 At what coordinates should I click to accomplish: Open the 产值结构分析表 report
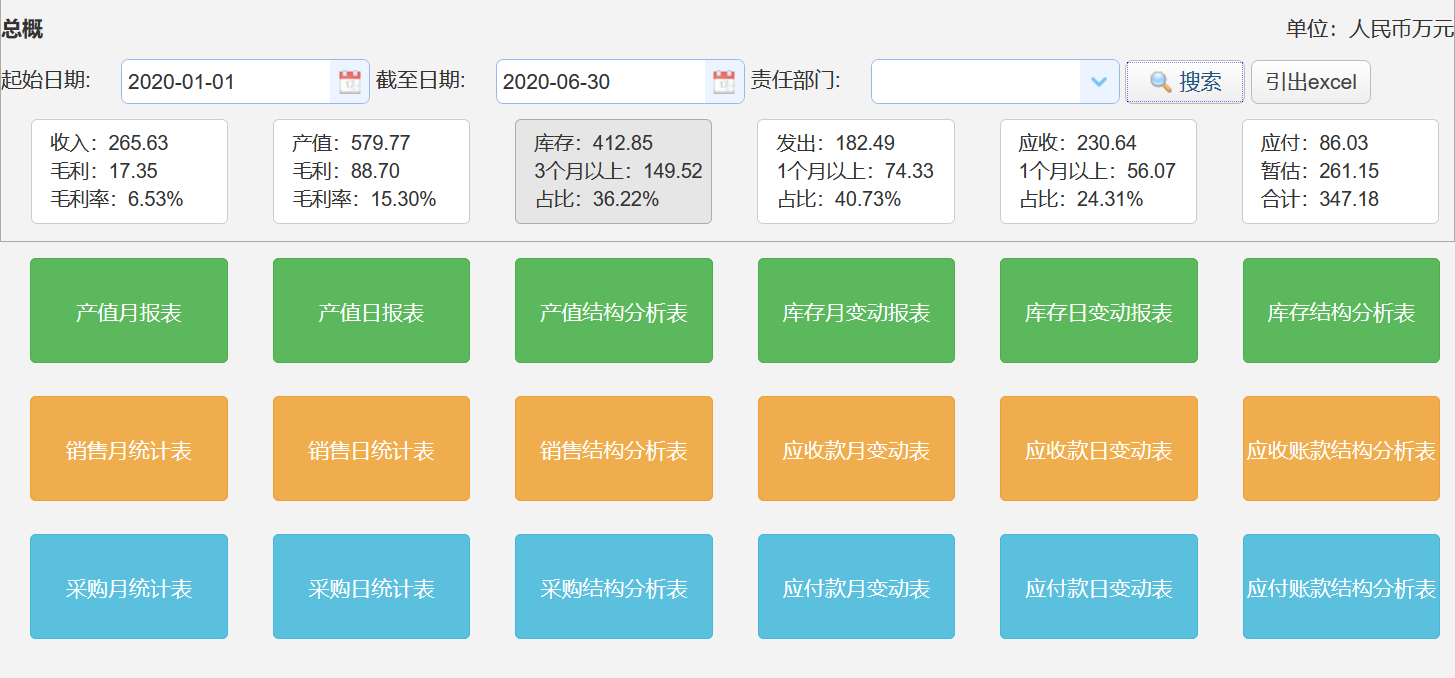613,311
